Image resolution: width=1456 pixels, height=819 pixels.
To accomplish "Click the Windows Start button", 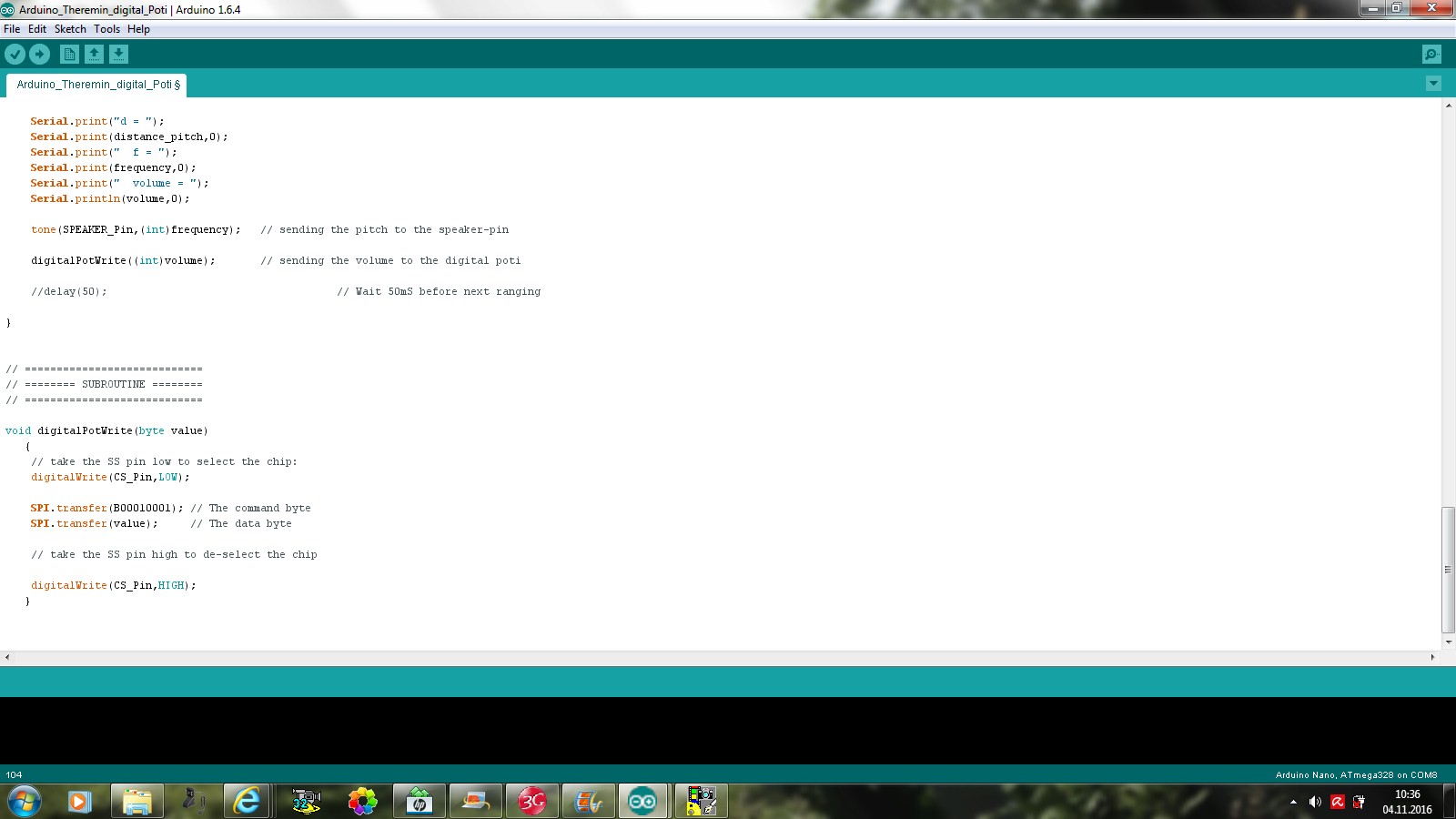I will point(24,802).
